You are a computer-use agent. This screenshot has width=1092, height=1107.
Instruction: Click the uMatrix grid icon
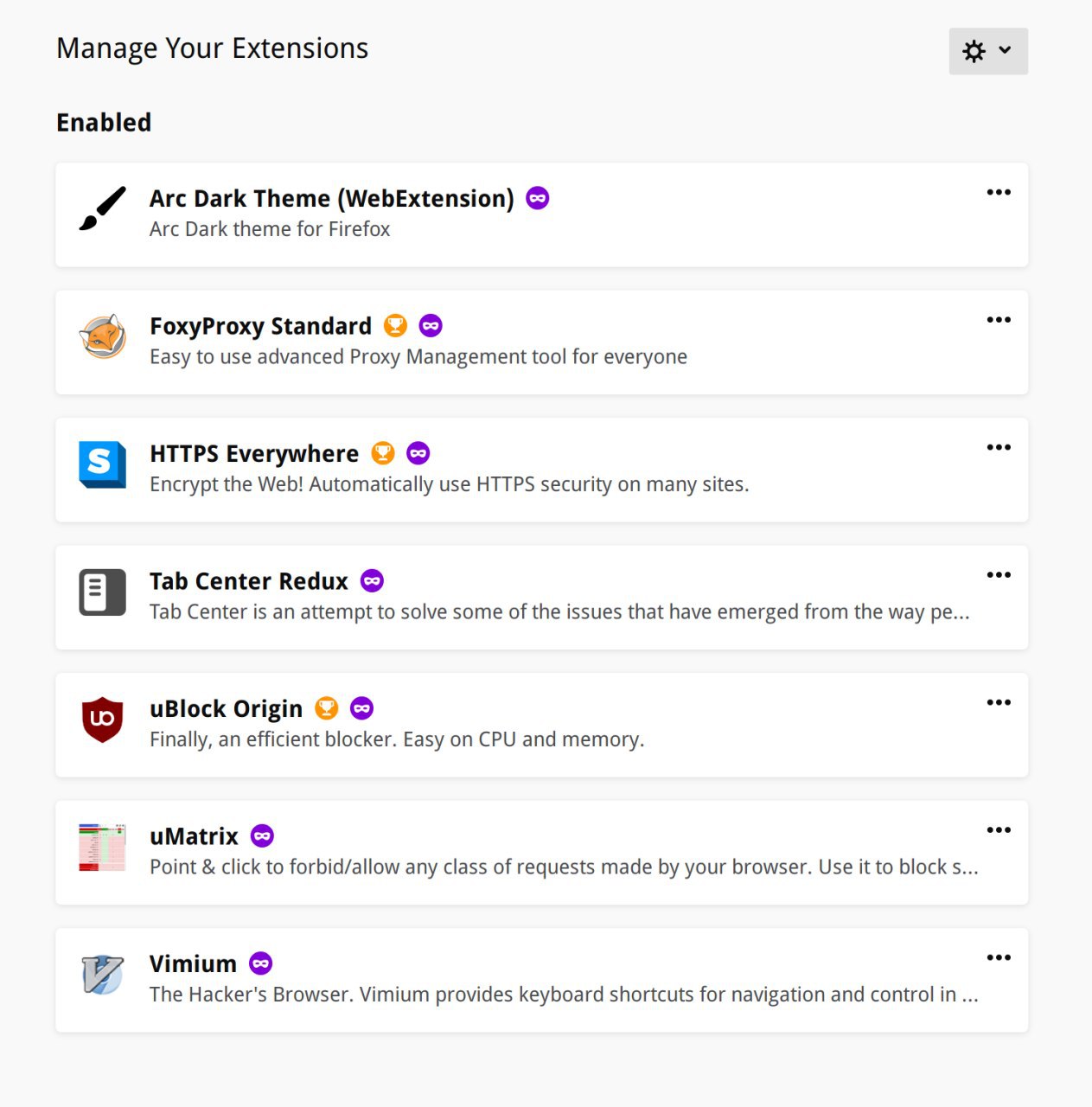(103, 847)
